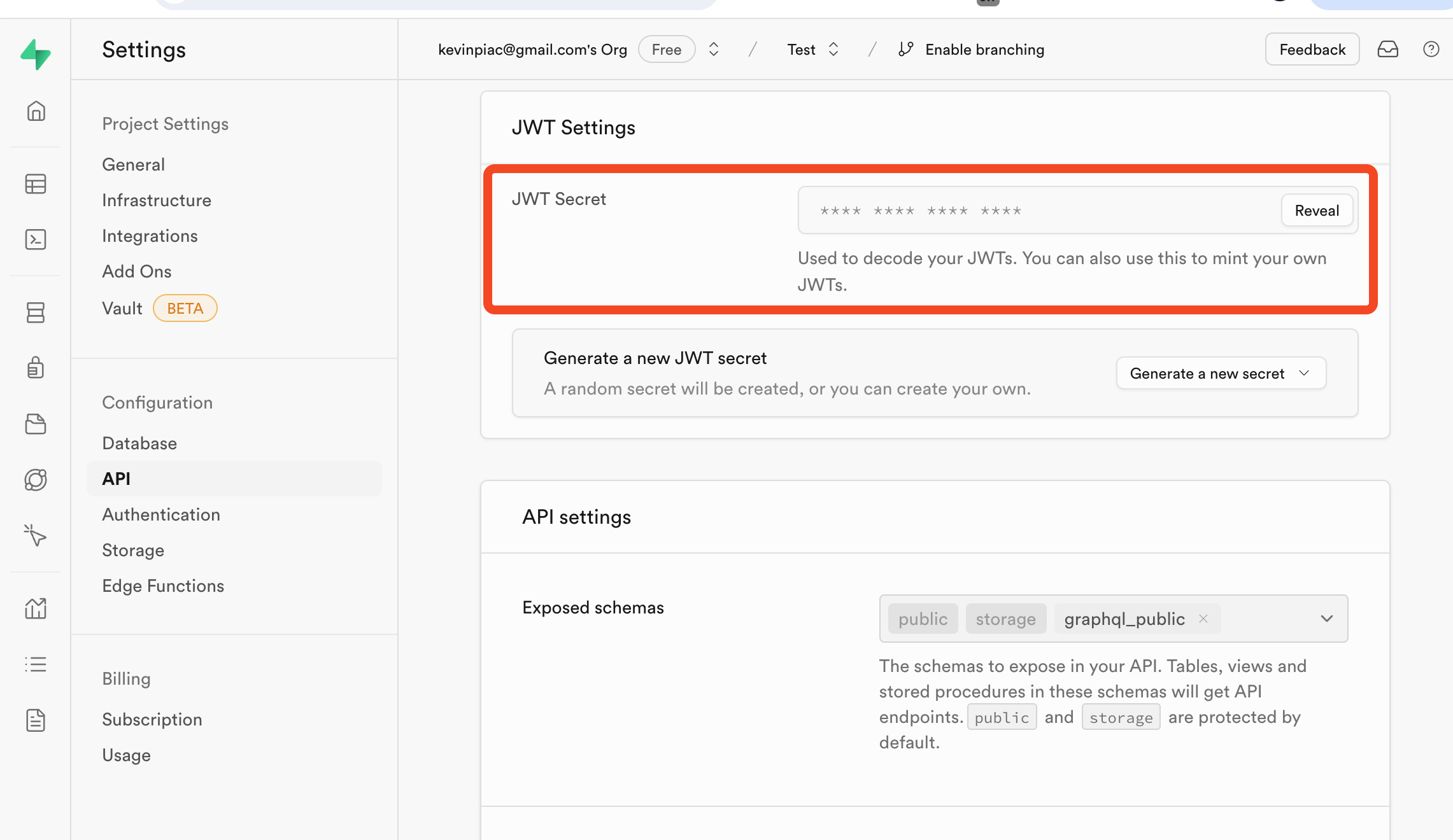Select Edge Functions settings item
This screenshot has height=840, width=1453.
(x=163, y=585)
